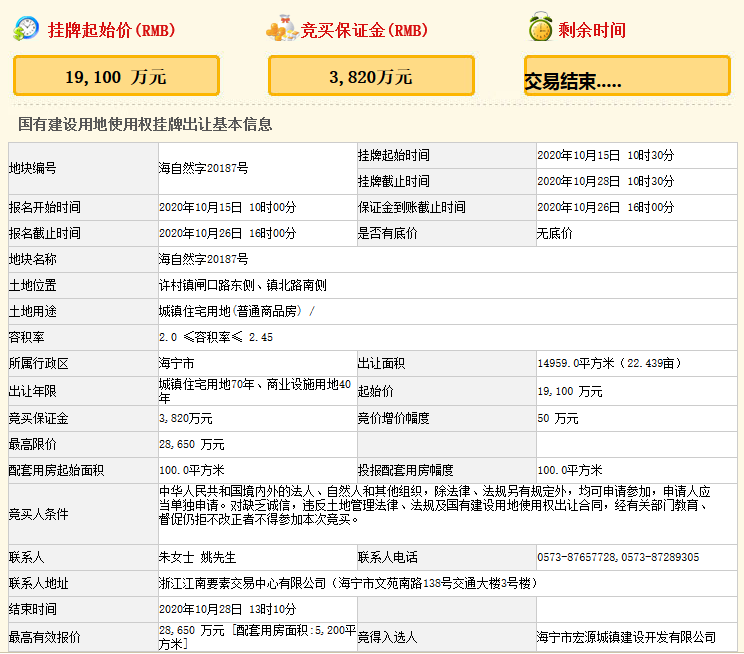The width and height of the screenshot is (744, 654).
Task: Click the 竞买保证金 (RMB) red heading
Action: pyautogui.click(x=365, y=30)
